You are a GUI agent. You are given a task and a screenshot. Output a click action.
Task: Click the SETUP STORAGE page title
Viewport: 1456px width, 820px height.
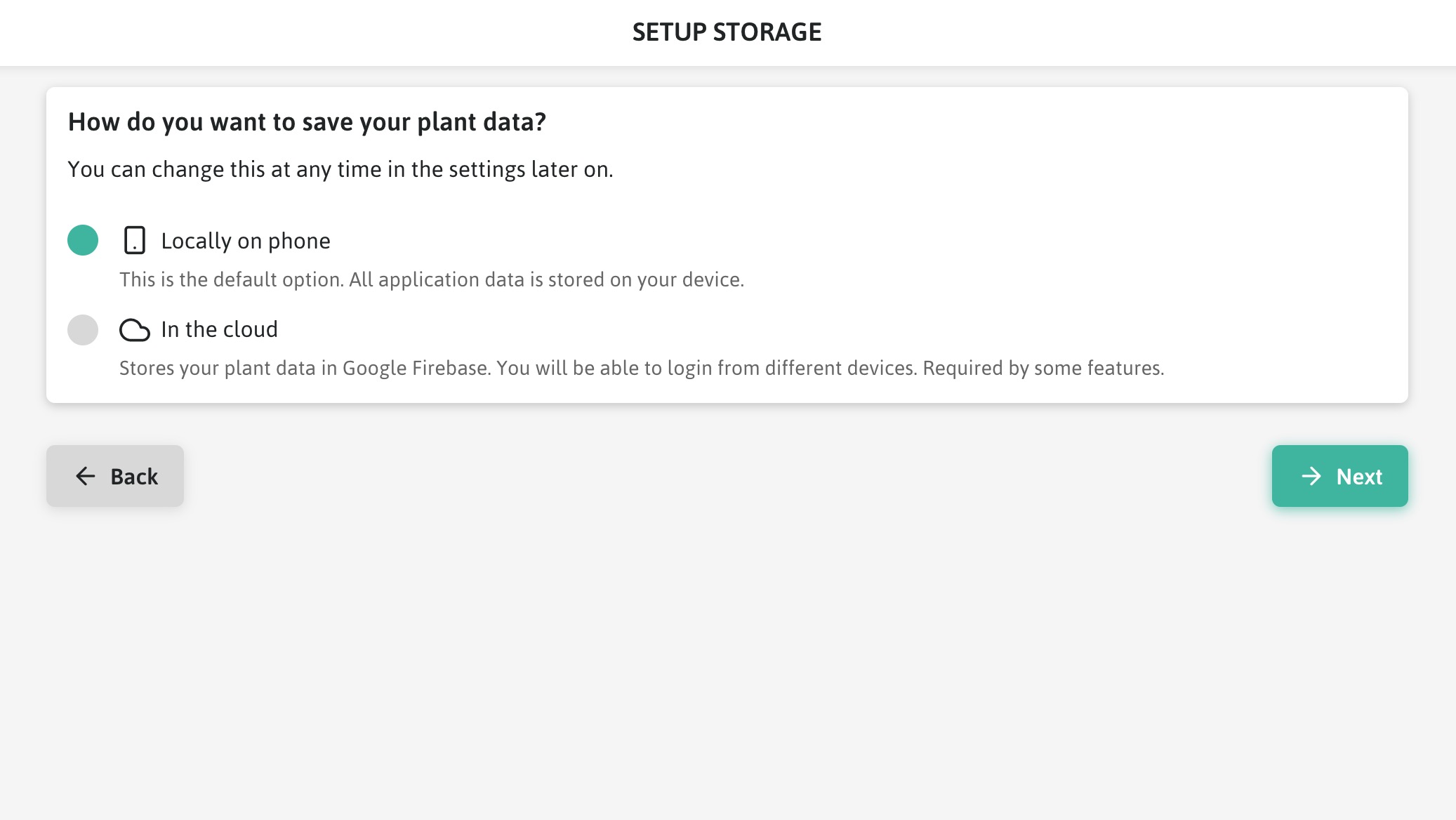[x=727, y=32]
